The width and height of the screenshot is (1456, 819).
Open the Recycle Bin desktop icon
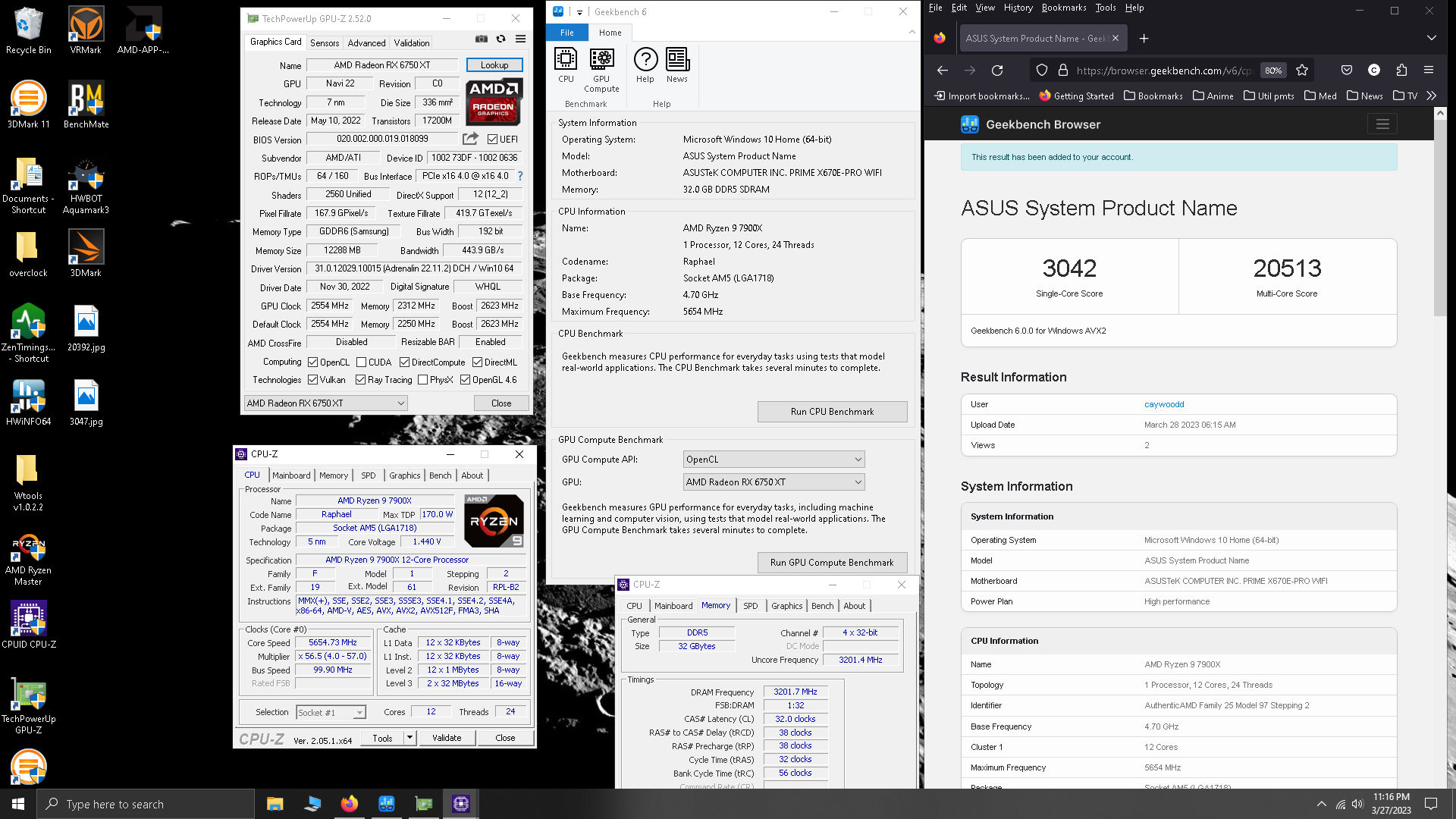pyautogui.click(x=29, y=31)
